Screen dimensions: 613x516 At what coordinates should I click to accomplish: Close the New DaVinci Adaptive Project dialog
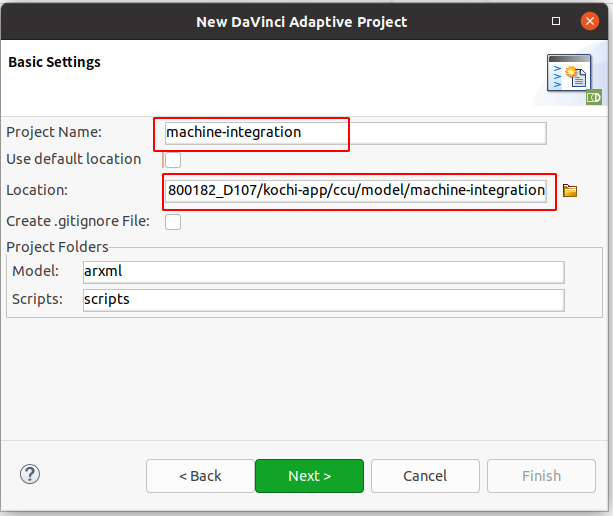click(x=590, y=21)
